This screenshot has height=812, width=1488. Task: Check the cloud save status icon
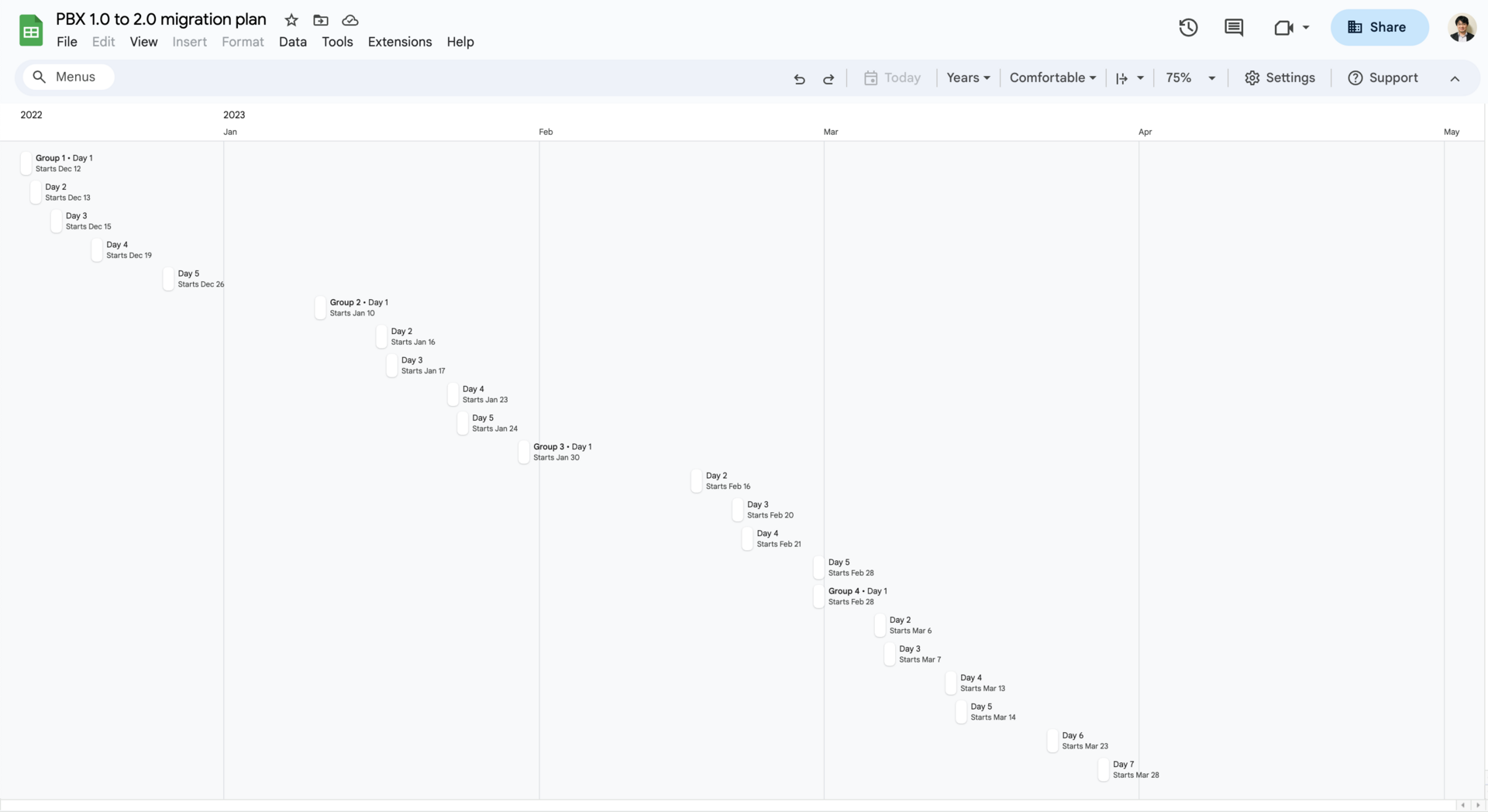(x=350, y=20)
